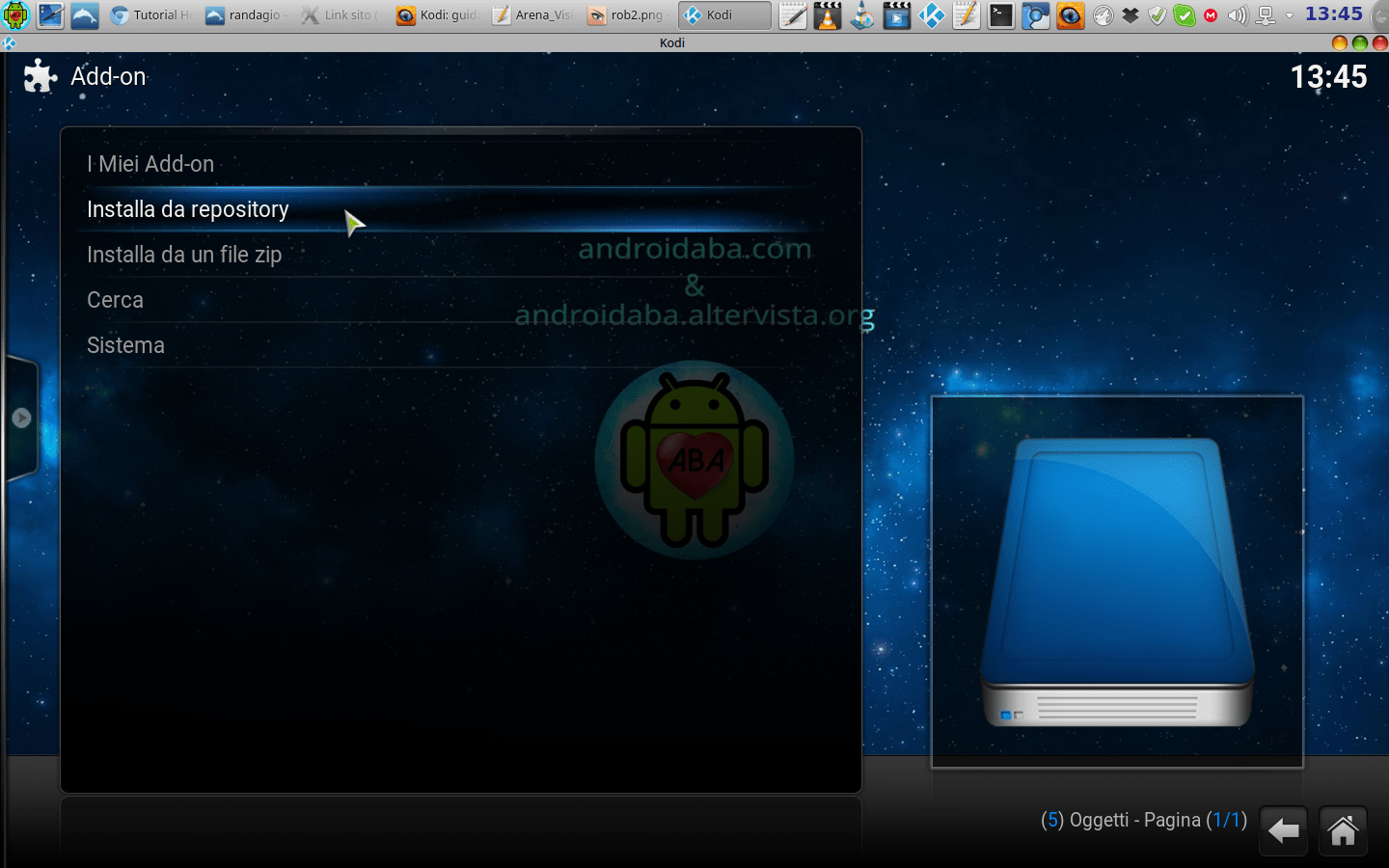Click the green checkmark tray icon
This screenshot has height=868, width=1389.
coord(1185,14)
